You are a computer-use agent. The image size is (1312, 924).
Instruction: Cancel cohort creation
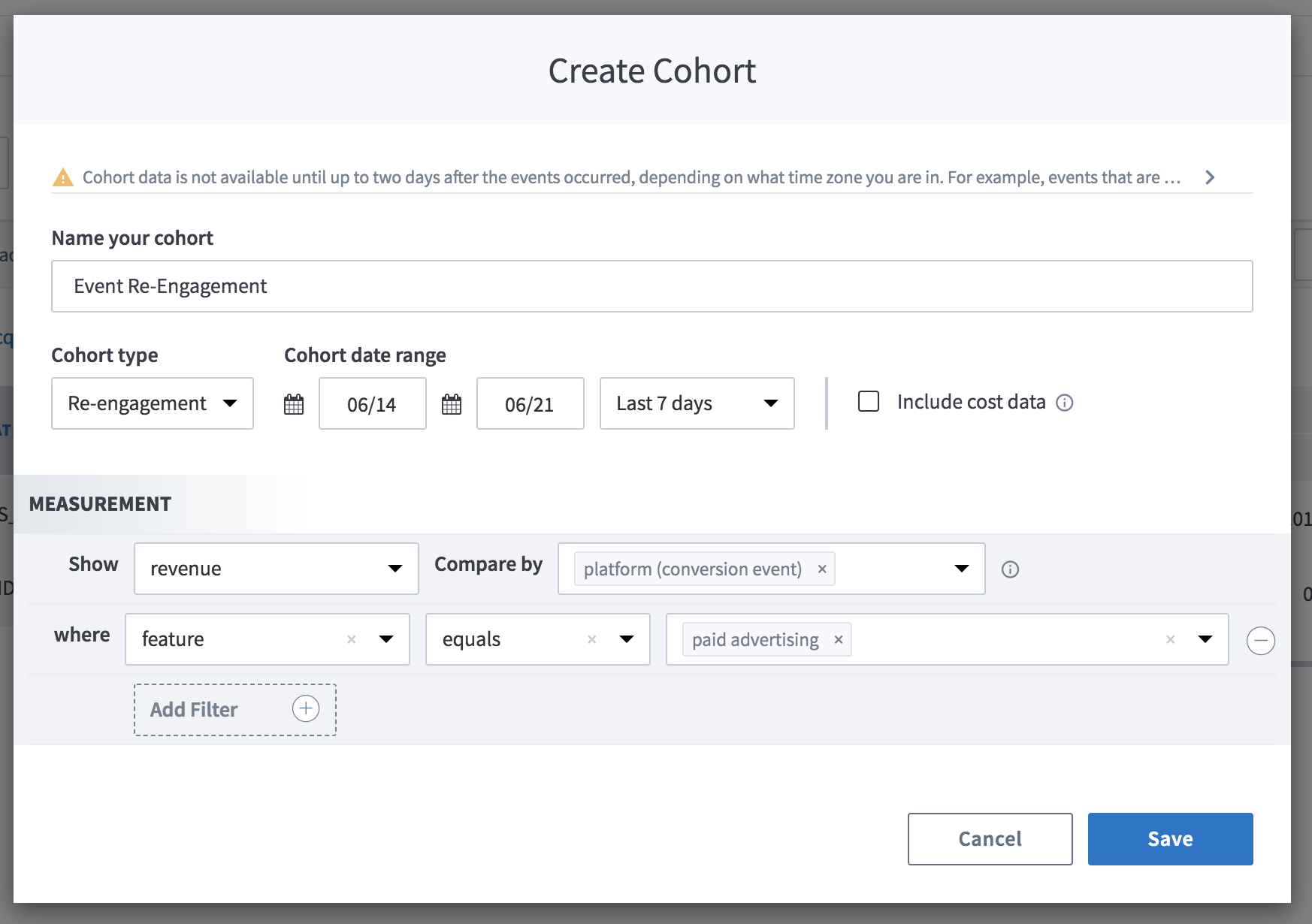pos(990,838)
